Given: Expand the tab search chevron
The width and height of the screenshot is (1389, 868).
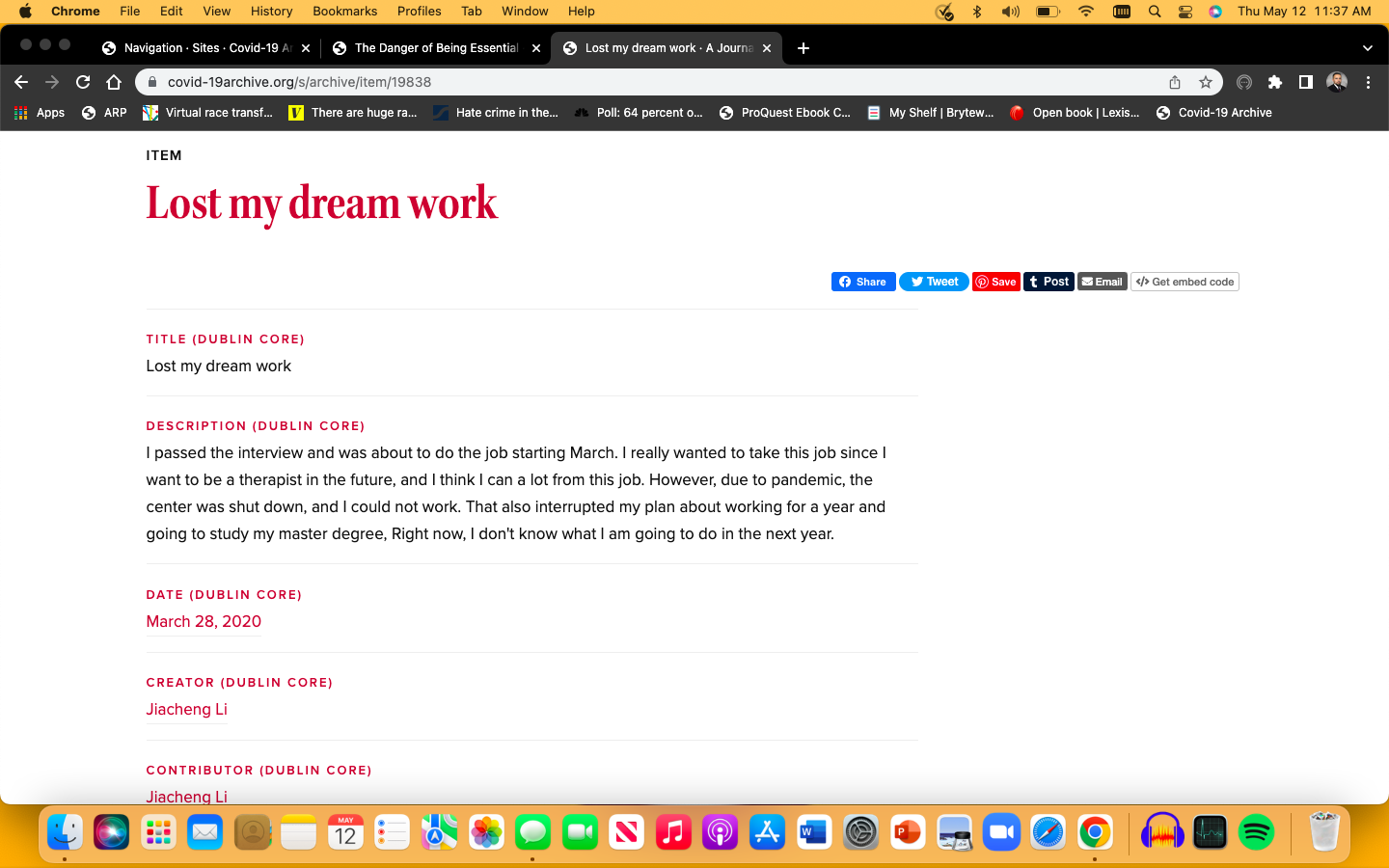Looking at the screenshot, I should (x=1367, y=48).
